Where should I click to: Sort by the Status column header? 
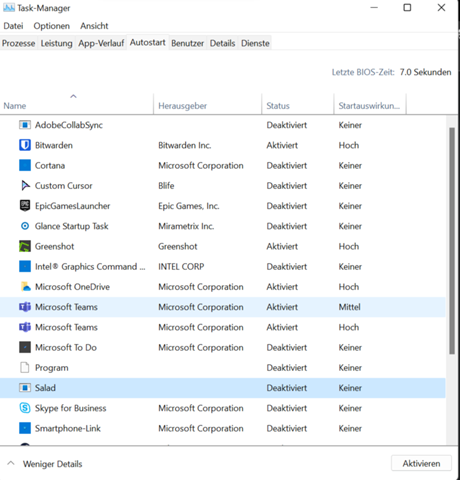pyautogui.click(x=297, y=104)
